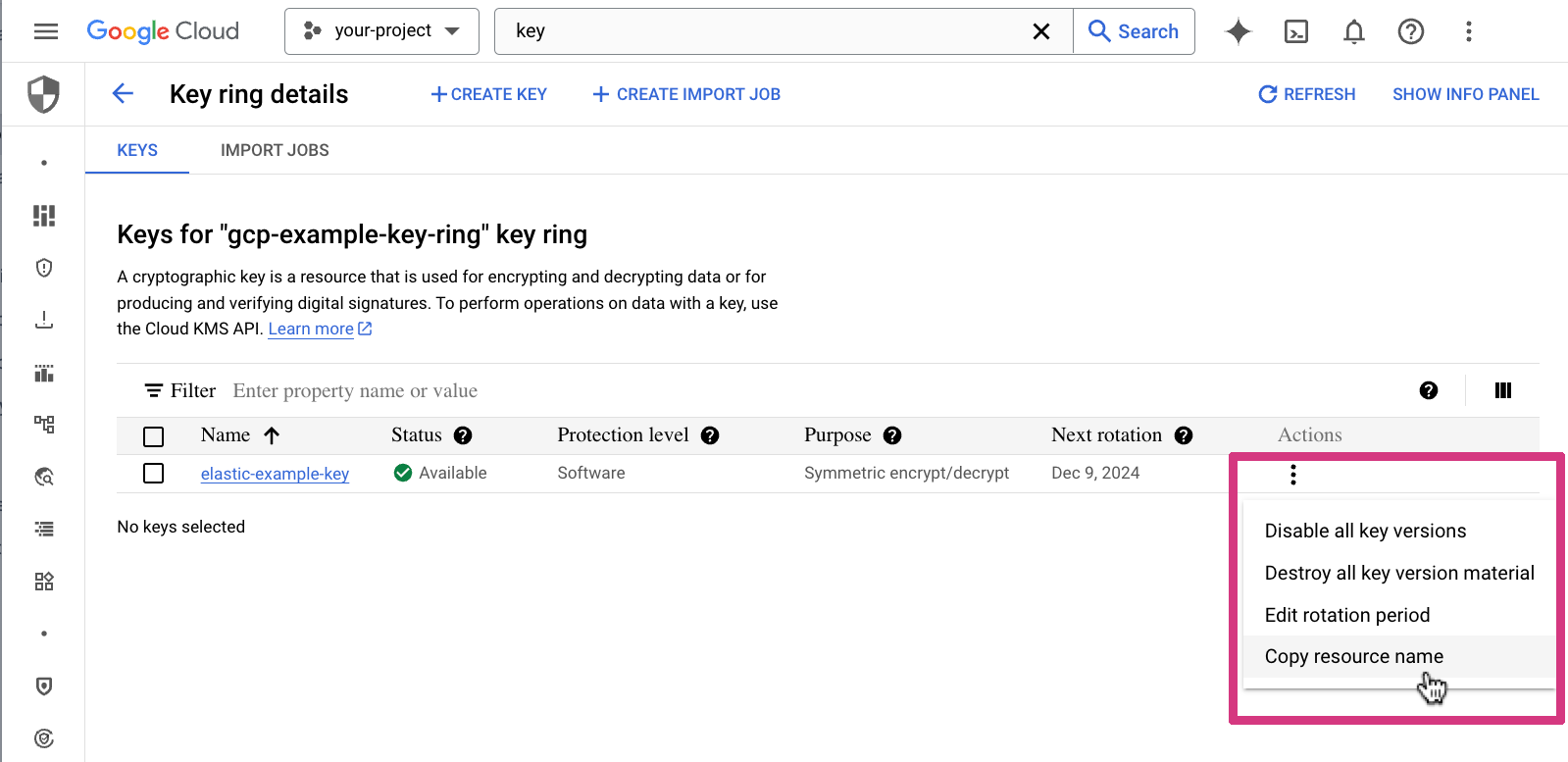Click the Symmetric encrypt/decrypt cell
Viewport: 1568px width, 762px height.
[x=906, y=473]
